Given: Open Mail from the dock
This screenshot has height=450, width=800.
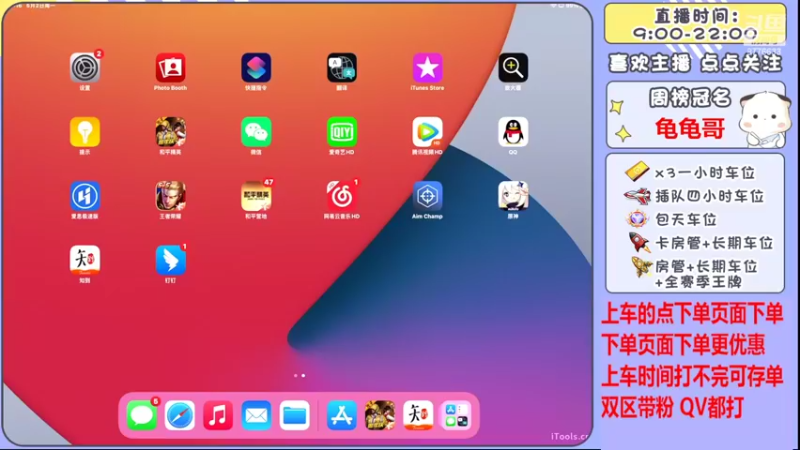Looking at the screenshot, I should point(256,415).
